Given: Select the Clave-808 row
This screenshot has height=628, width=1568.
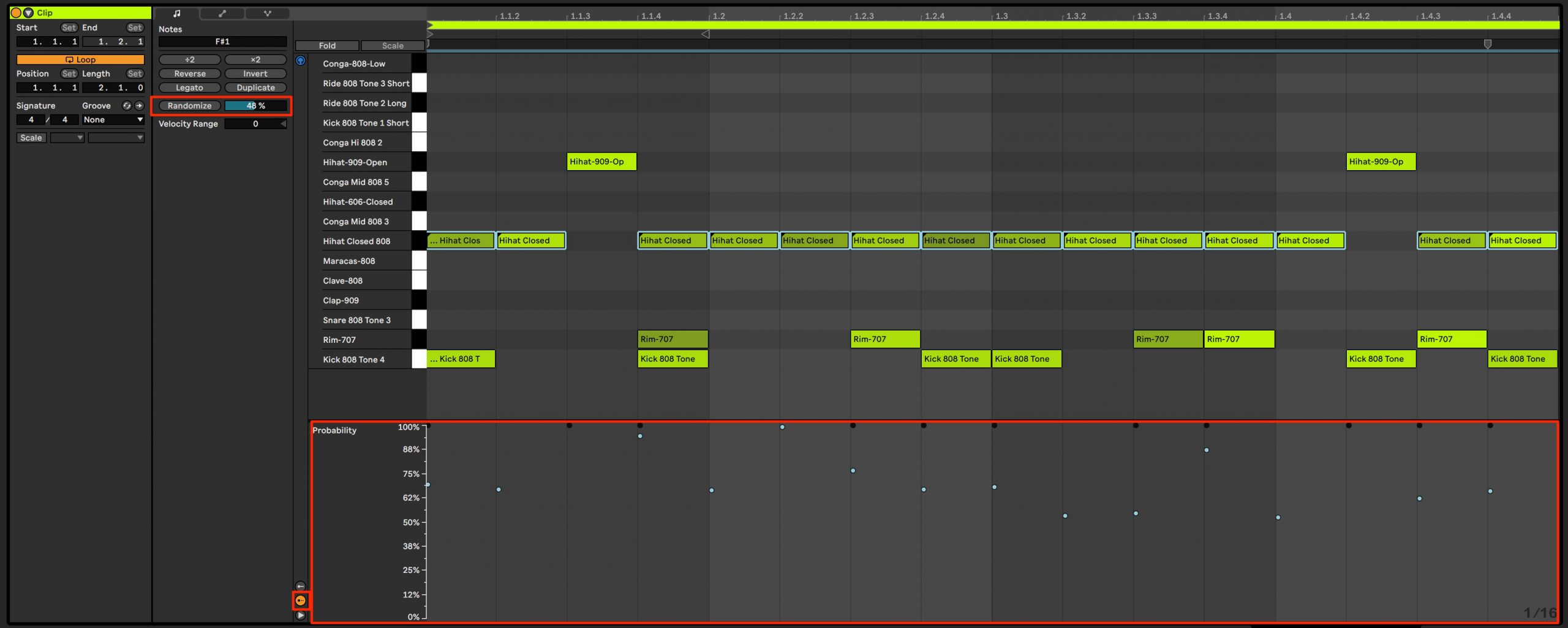Looking at the screenshot, I should 366,280.
